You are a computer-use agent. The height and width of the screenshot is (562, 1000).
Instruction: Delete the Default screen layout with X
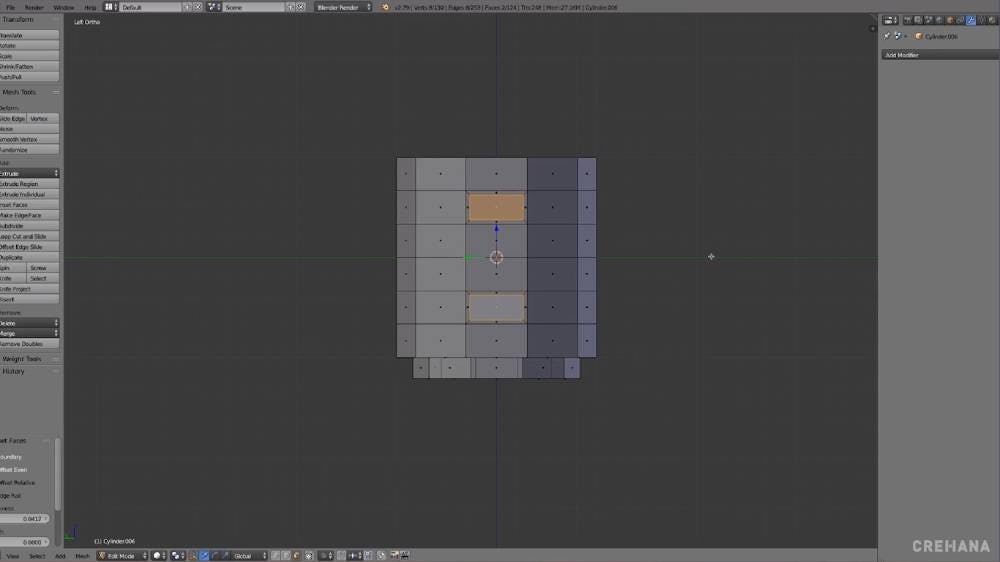198,7
